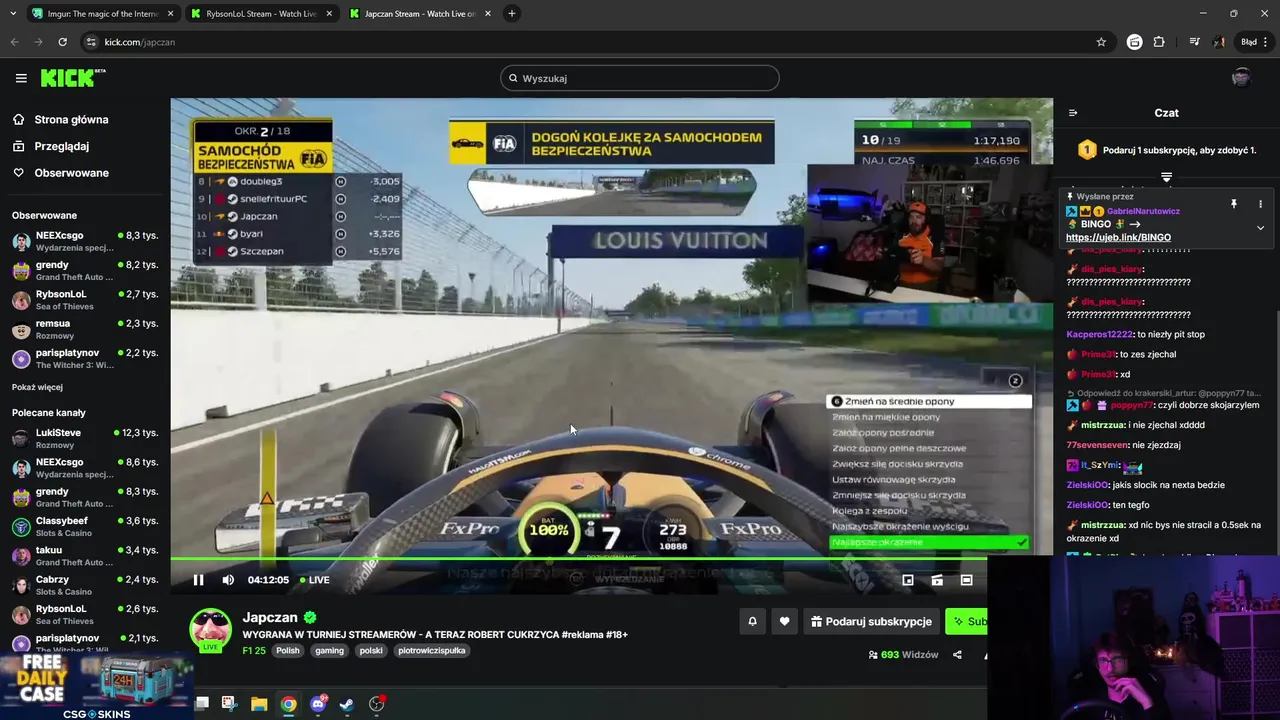Open GabrielNarutowicz's chat profile
Viewport: 1280px width, 720px height.
(1143, 211)
